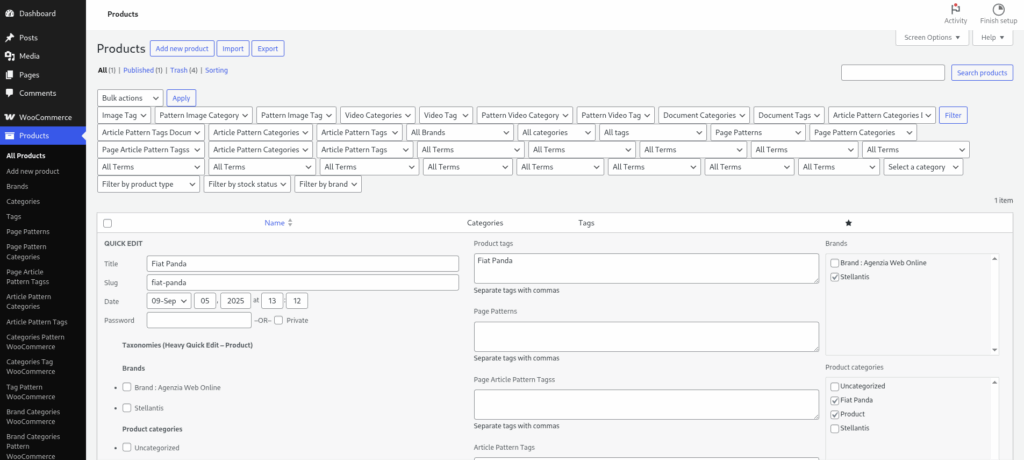Viewport: 1024px width, 460px height.
Task: Click the Export button
Action: (x=268, y=48)
